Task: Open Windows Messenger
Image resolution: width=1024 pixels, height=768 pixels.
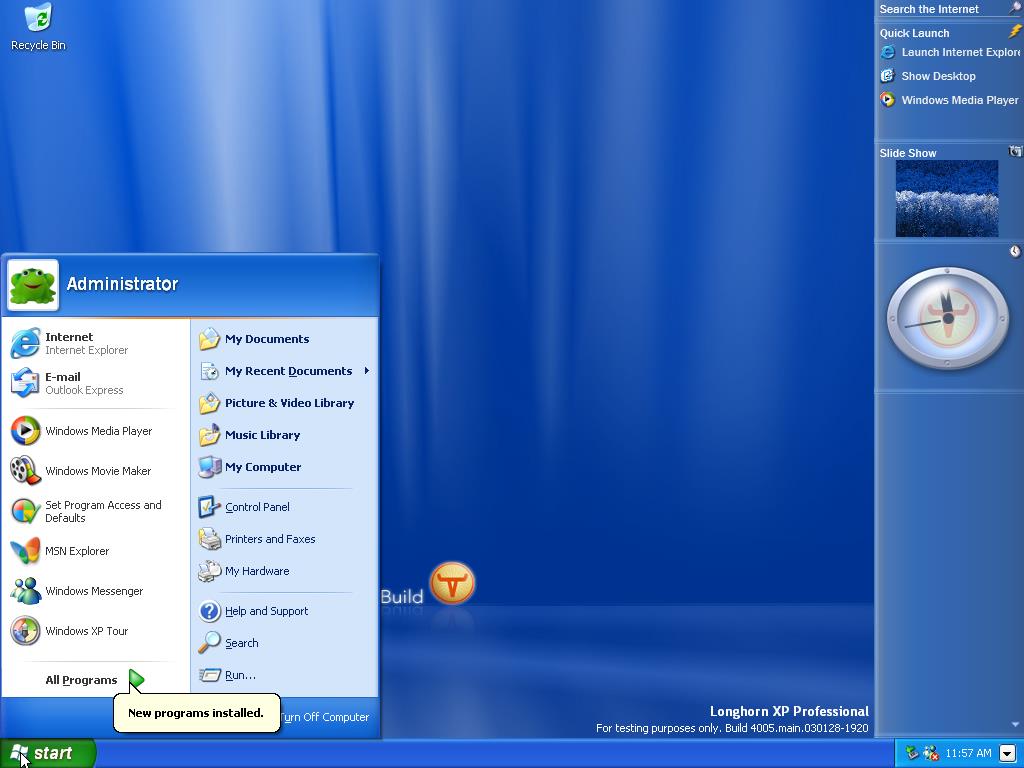Action: tap(95, 591)
